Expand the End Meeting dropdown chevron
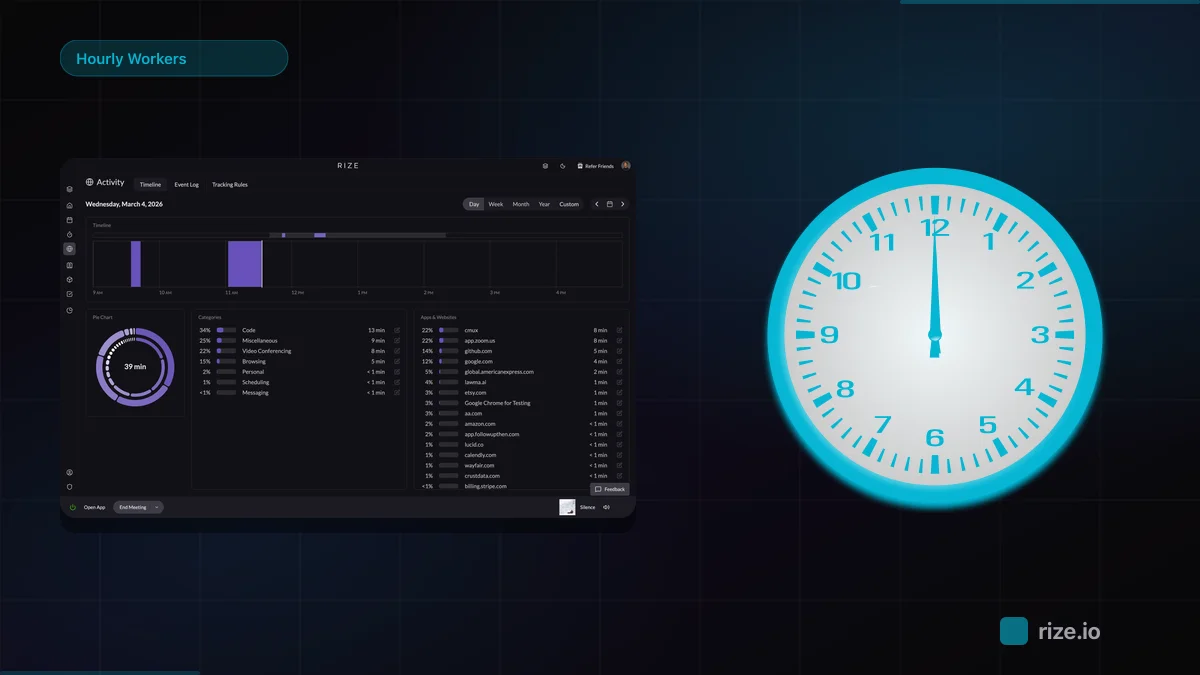The image size is (1200, 675). (155, 507)
